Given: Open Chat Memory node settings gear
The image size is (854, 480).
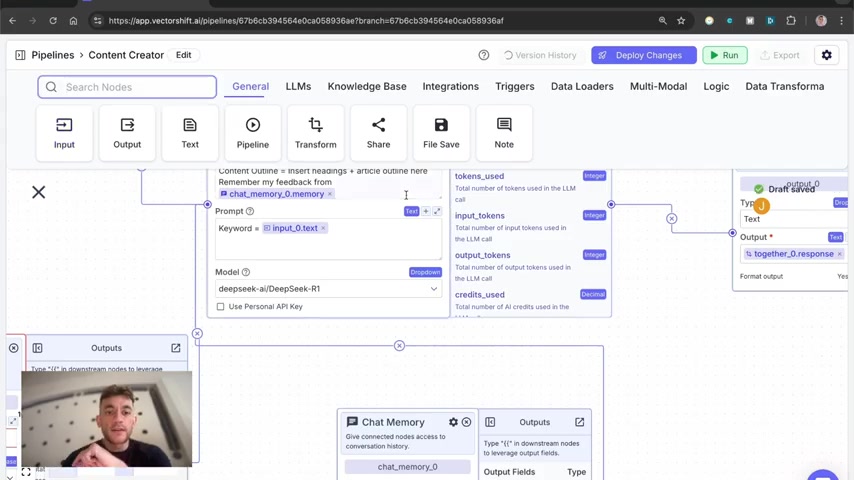Looking at the screenshot, I should (453, 422).
